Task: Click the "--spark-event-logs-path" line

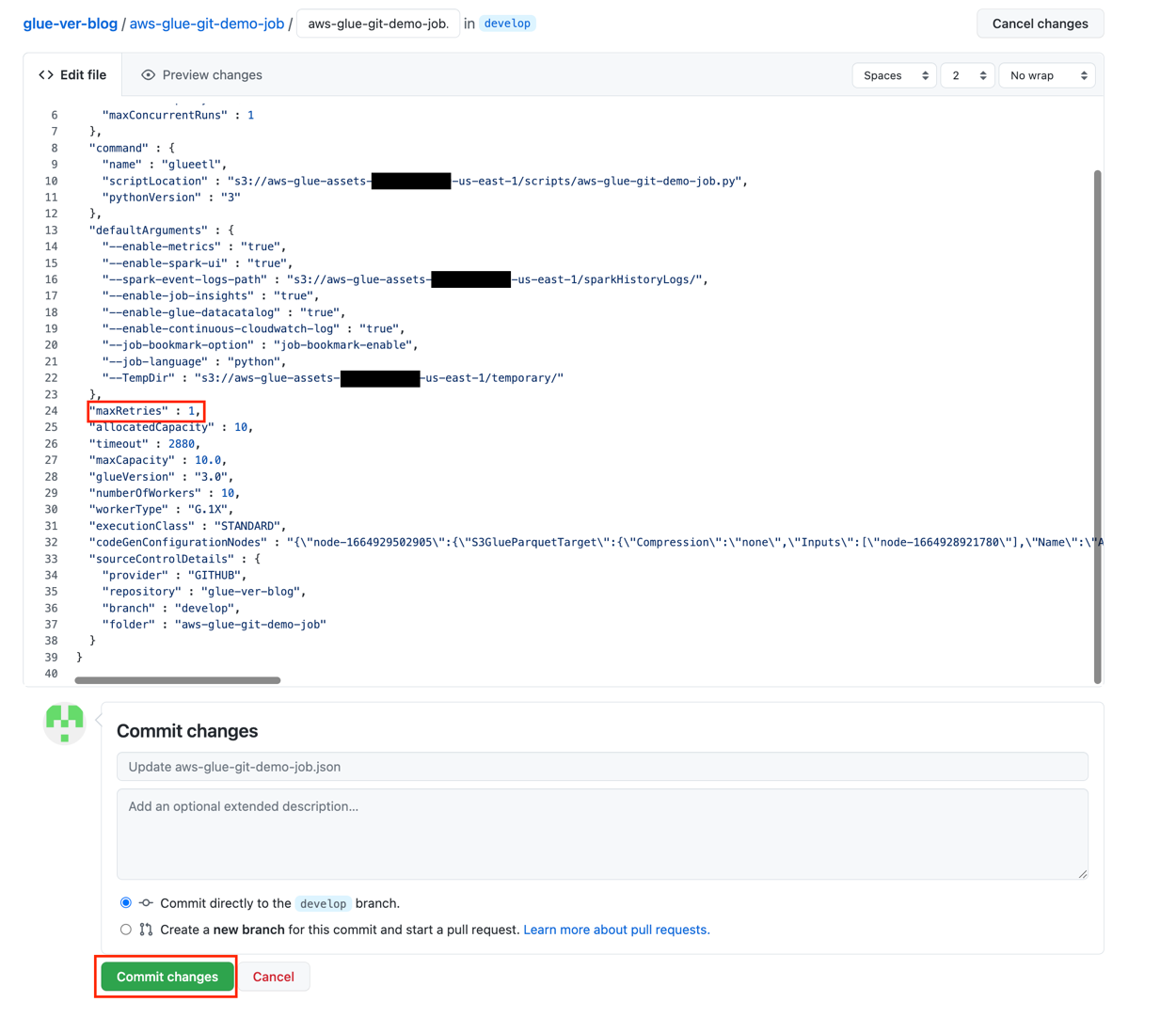Action: point(405,279)
